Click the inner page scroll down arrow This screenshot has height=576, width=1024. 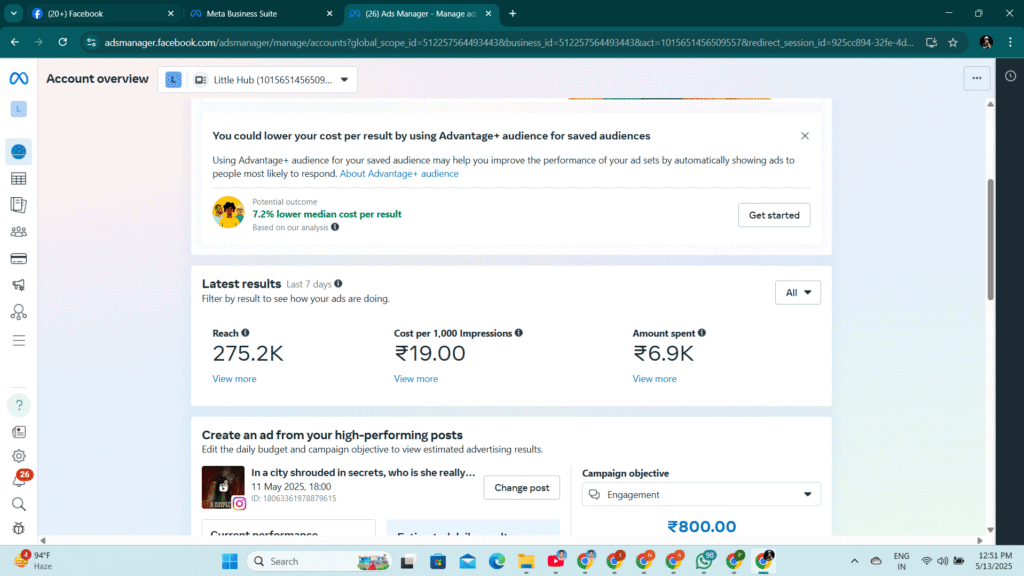click(990, 530)
